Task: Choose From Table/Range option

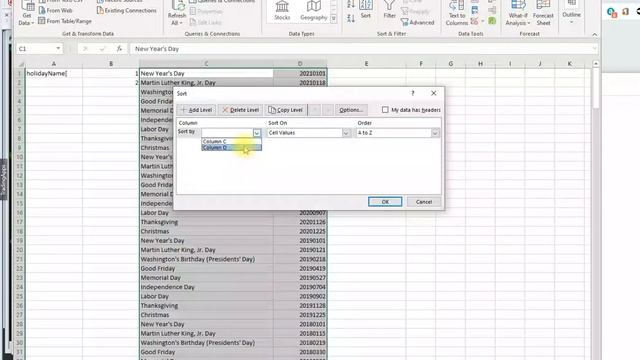Action: [x=65, y=21]
